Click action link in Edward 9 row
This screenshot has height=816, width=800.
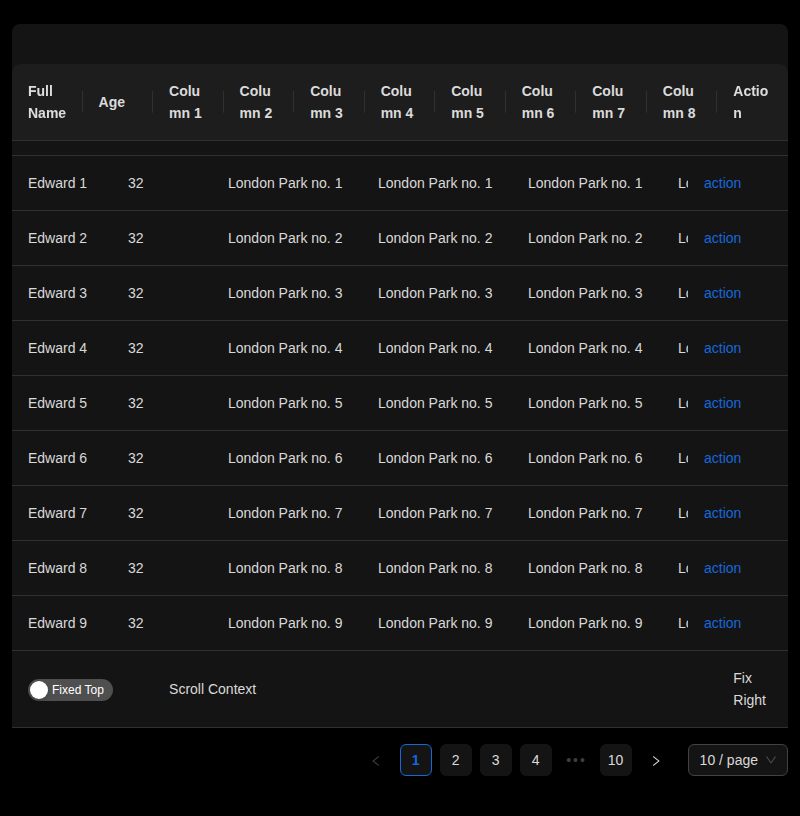coord(722,623)
